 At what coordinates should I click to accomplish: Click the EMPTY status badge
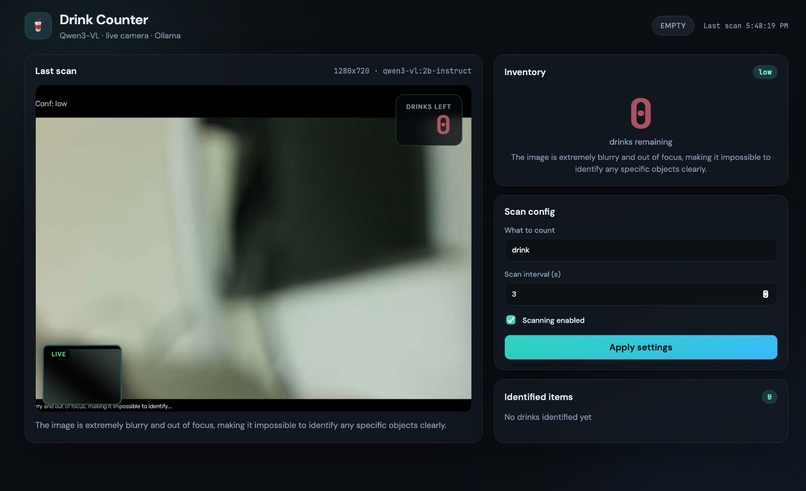click(x=673, y=26)
